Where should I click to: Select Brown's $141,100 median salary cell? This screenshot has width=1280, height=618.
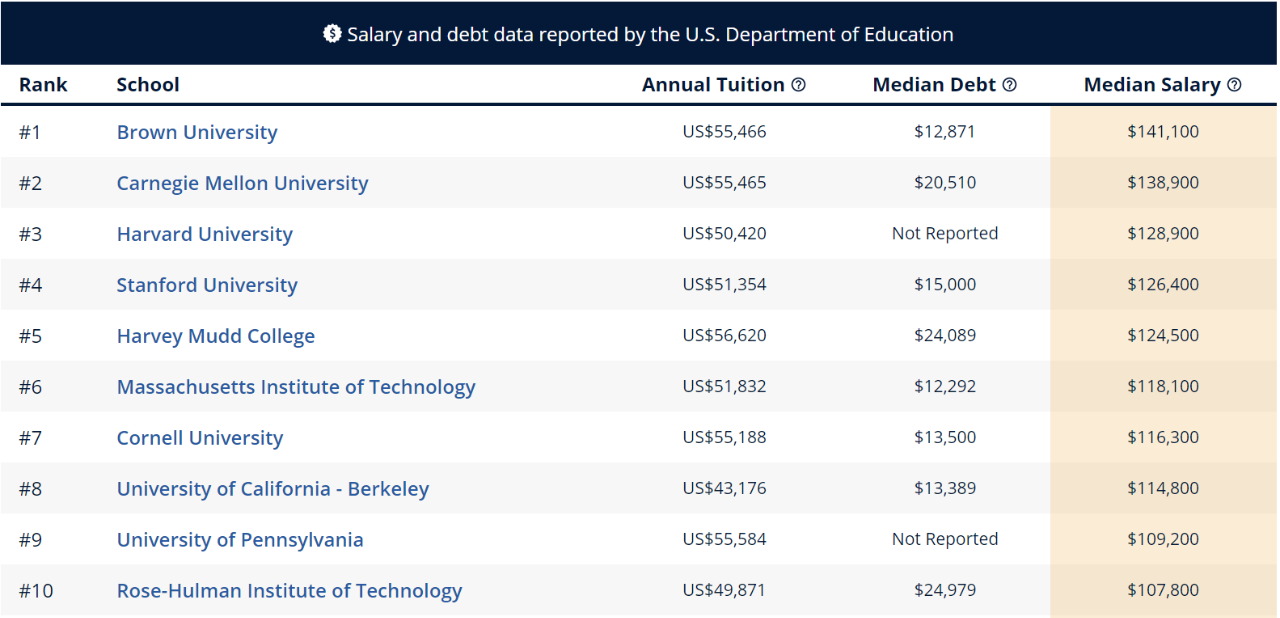(x=1163, y=131)
